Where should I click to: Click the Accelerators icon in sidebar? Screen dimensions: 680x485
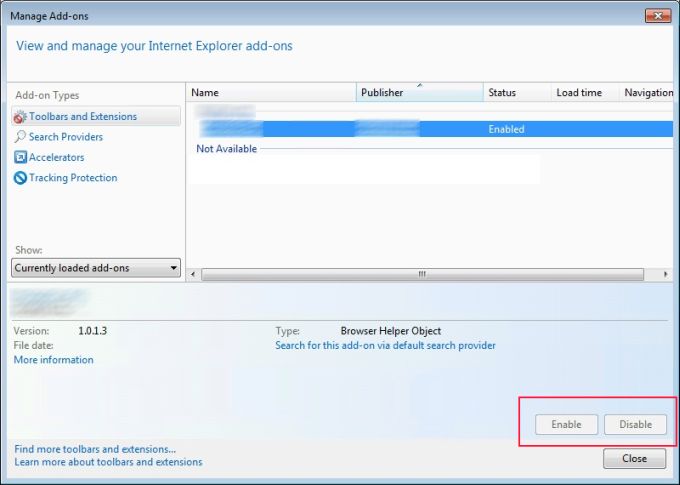point(20,158)
